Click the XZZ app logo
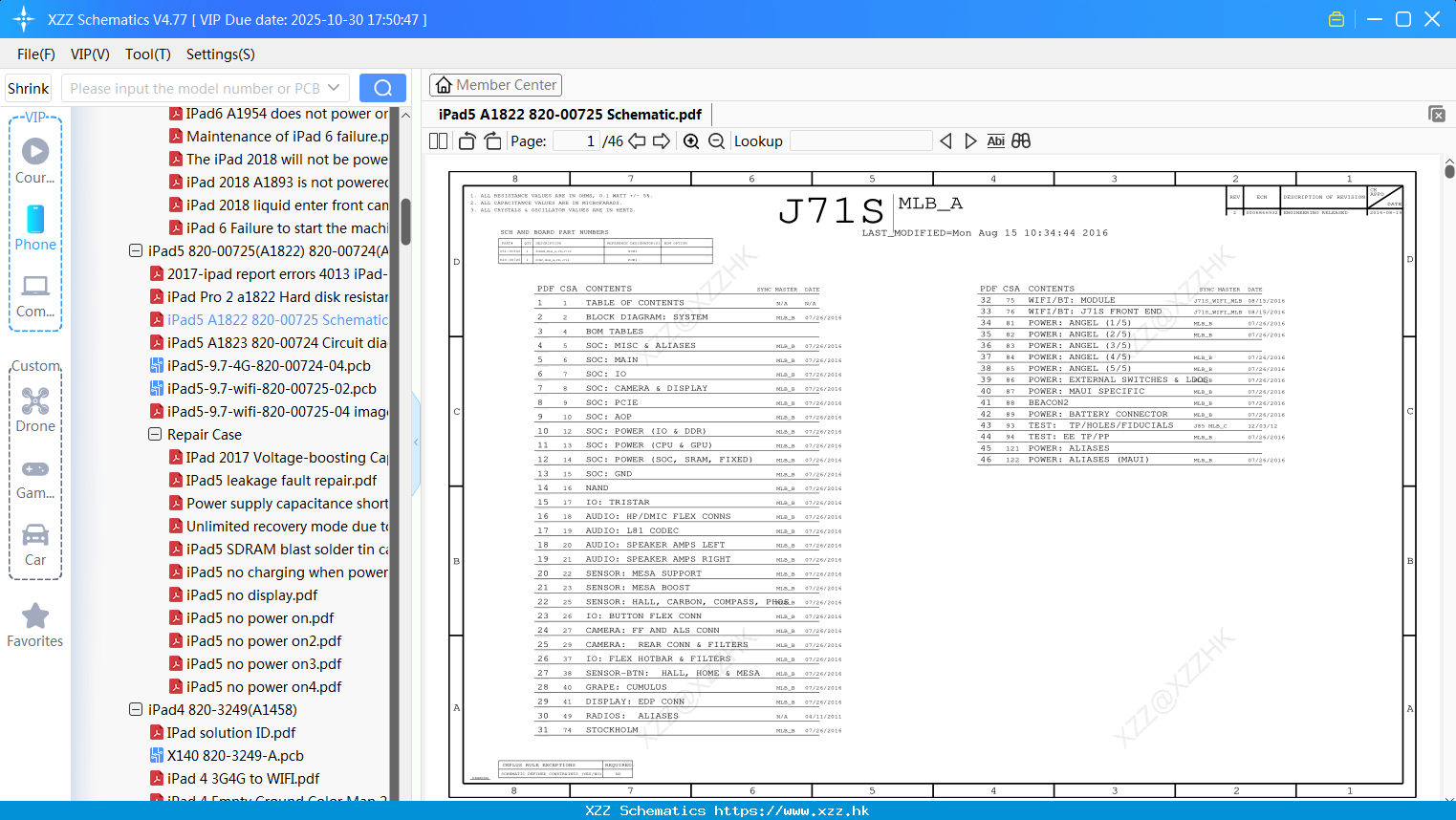The height and width of the screenshot is (820, 1456). point(24,19)
